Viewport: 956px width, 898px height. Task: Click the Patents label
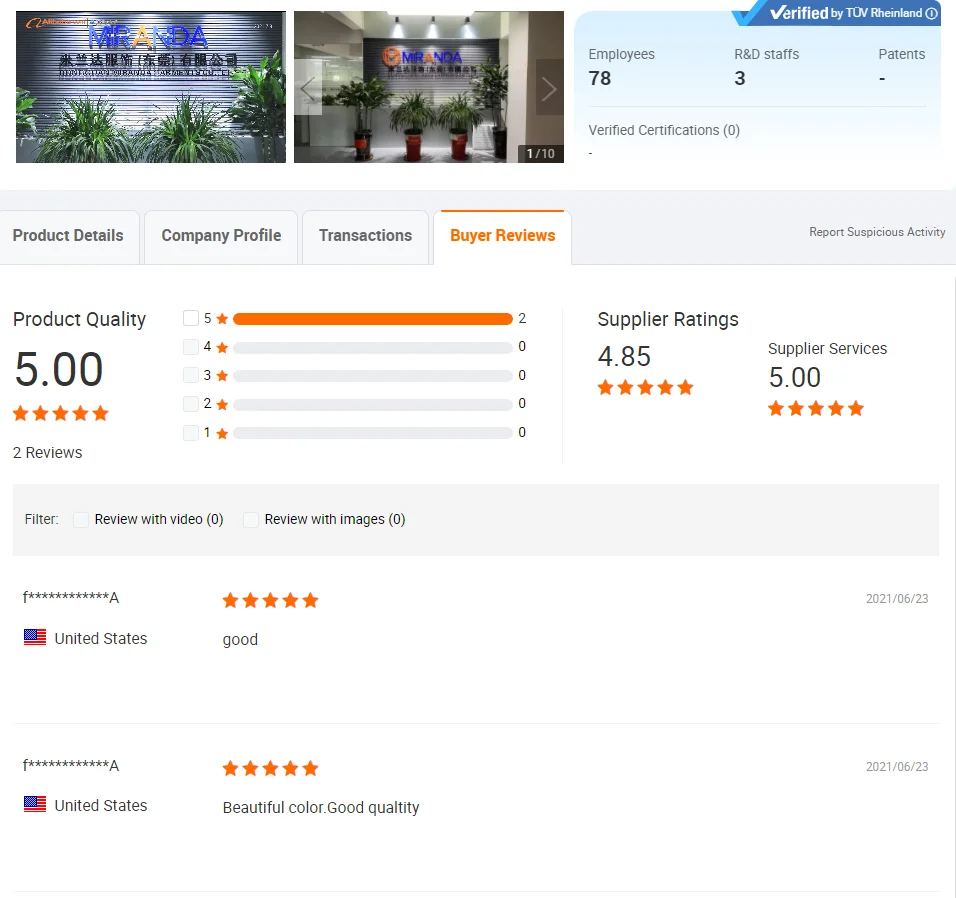point(901,54)
